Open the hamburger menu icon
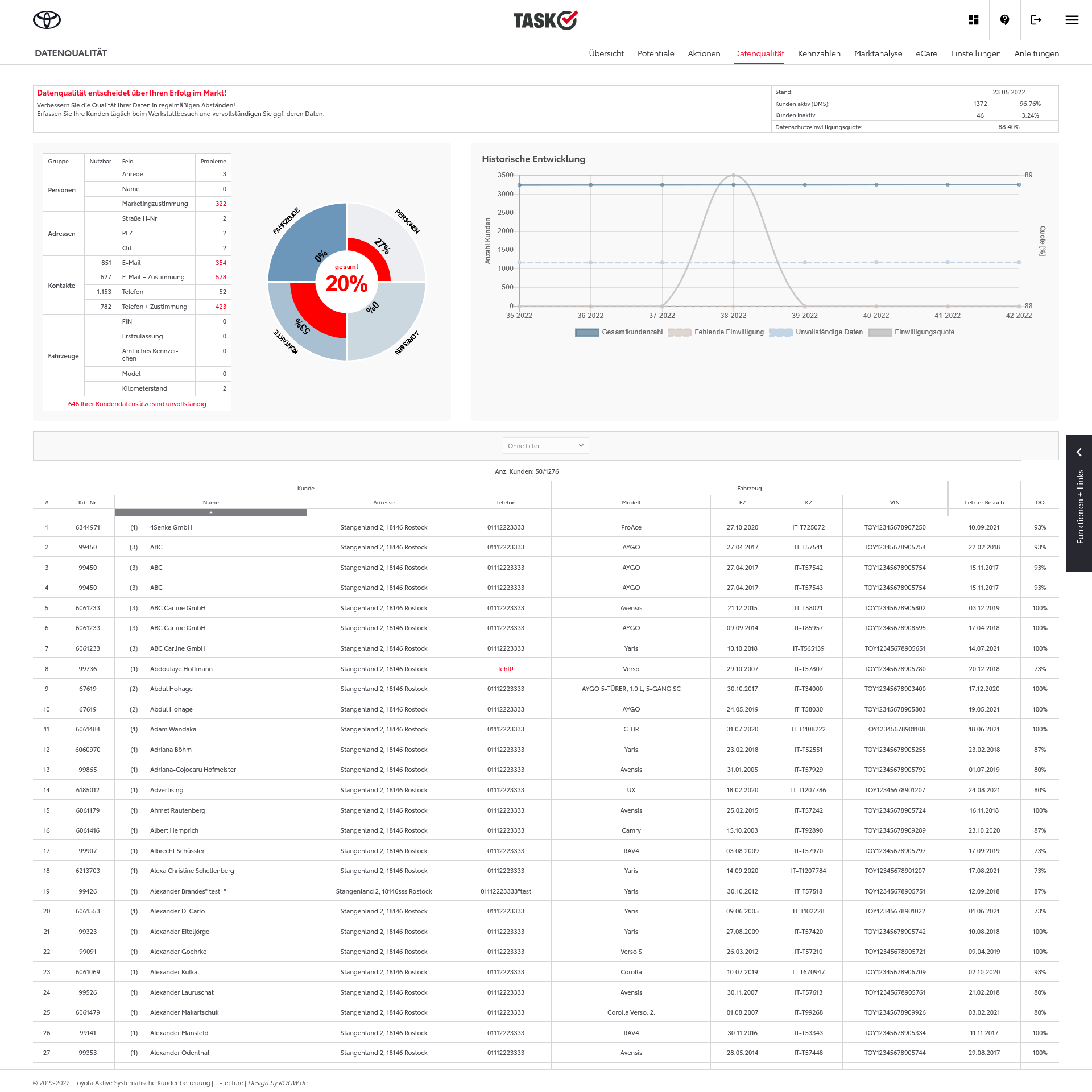The width and height of the screenshot is (1092, 1092). point(1072,20)
